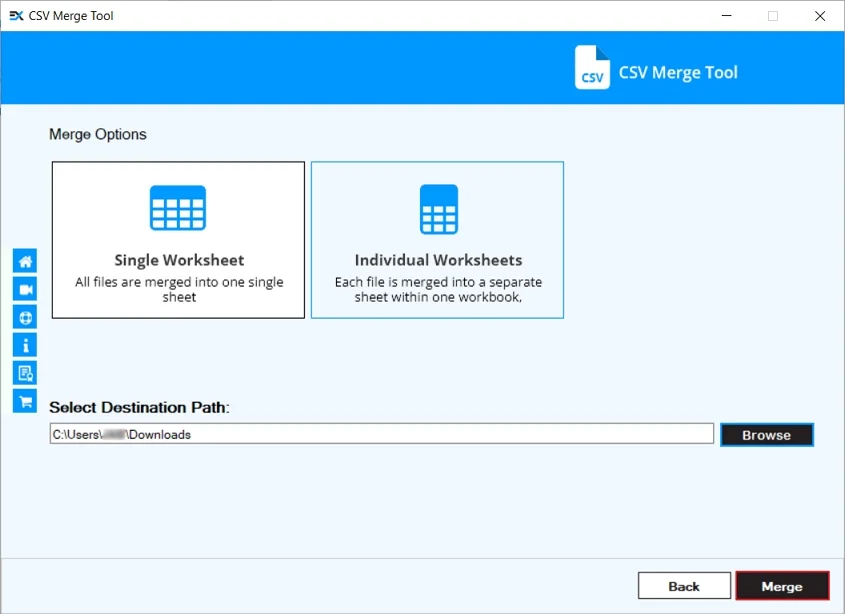The image size is (845, 614).
Task: Click the Single Worksheet spreadsheet icon
Action: point(177,207)
